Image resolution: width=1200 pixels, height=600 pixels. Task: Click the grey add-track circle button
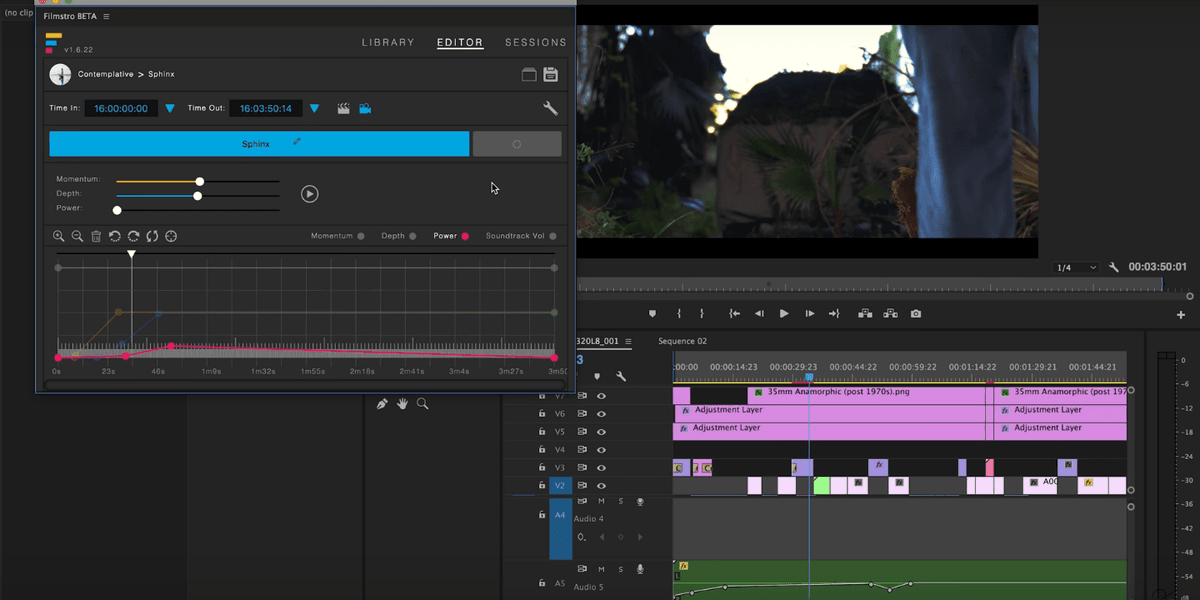pyautogui.click(x=517, y=144)
